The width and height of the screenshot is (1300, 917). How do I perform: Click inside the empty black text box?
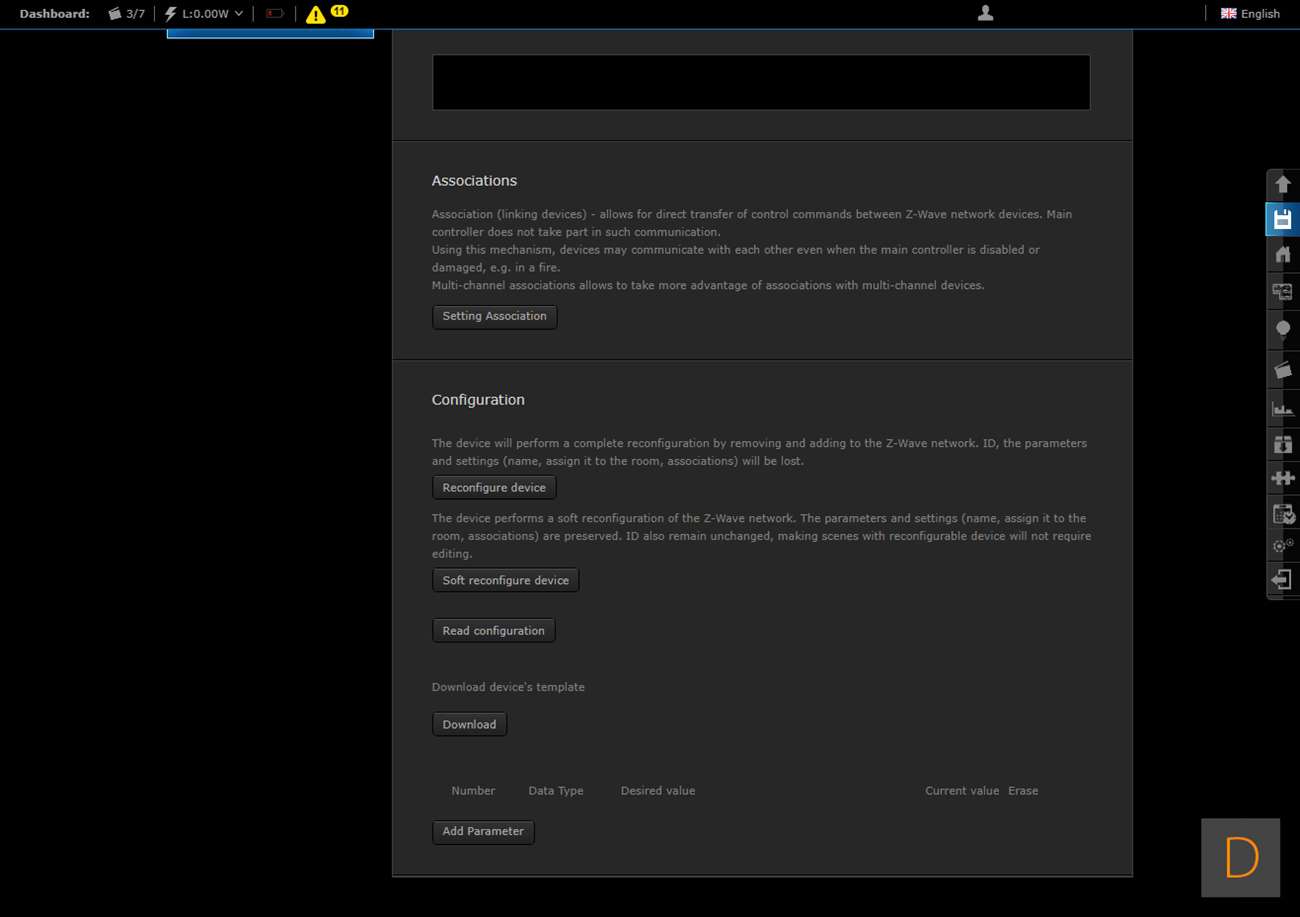pyautogui.click(x=761, y=82)
